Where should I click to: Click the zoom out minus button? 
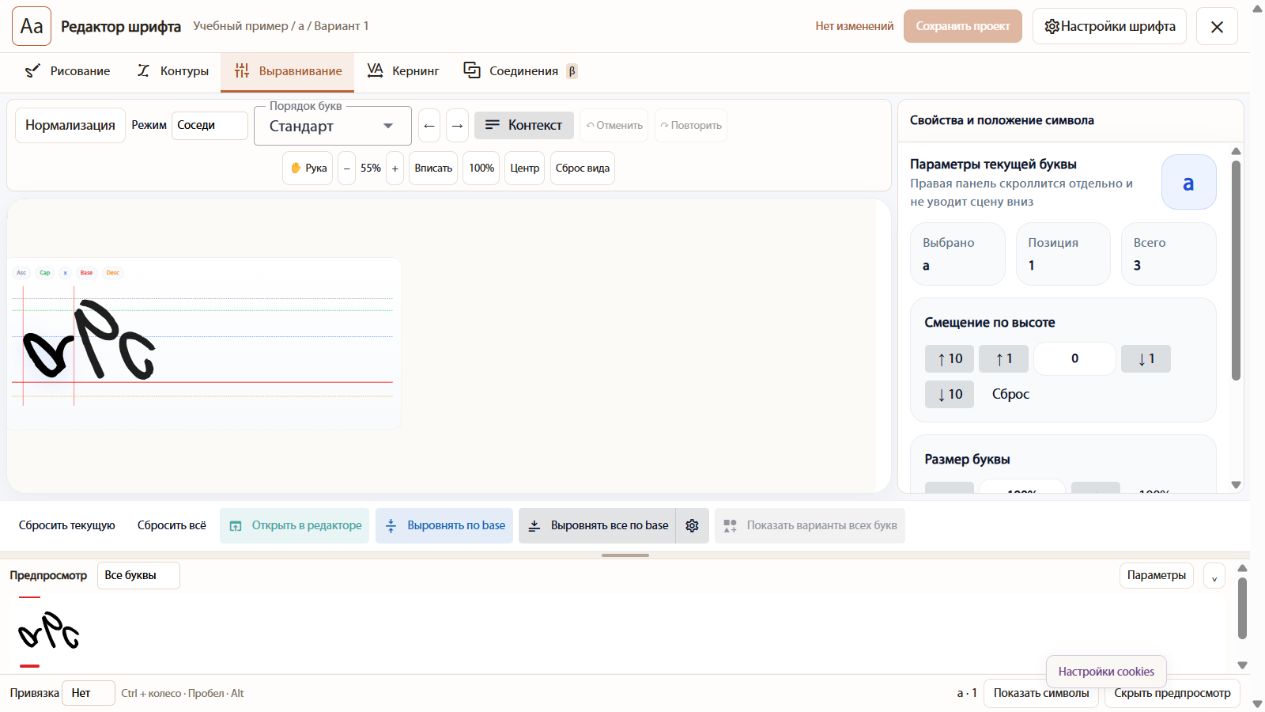click(347, 168)
